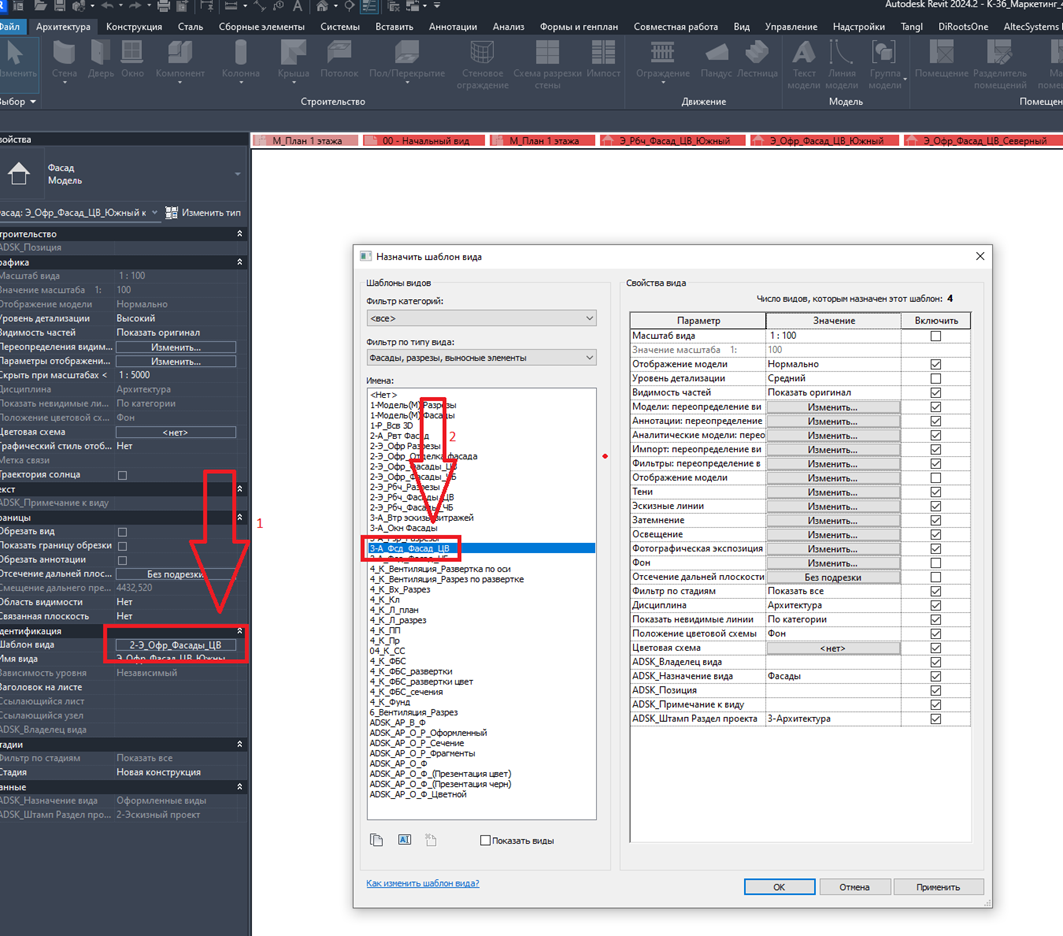Select the Текст модели tool icon

point(804,53)
